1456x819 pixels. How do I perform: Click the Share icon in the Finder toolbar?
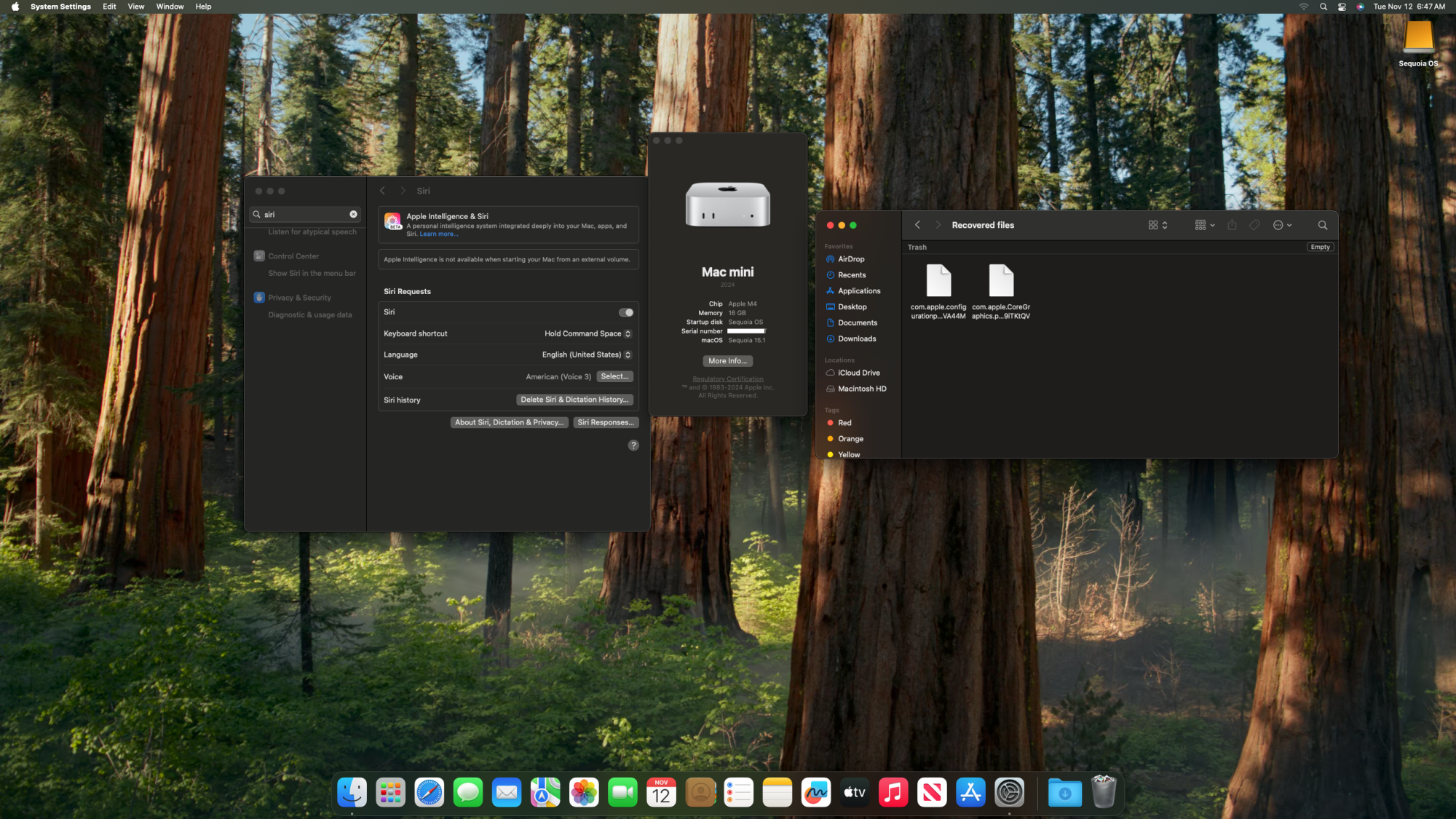tap(1232, 226)
